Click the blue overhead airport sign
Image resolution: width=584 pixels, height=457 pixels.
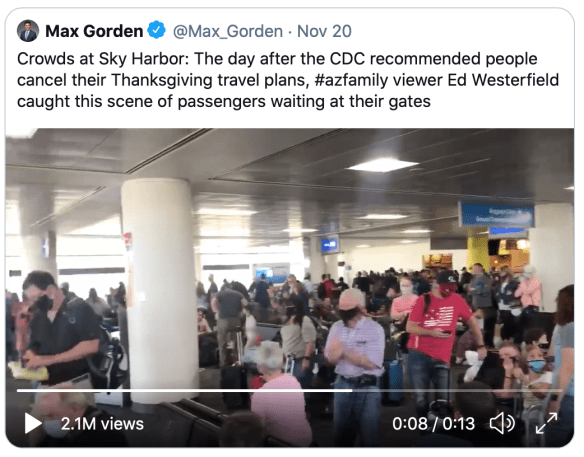click(497, 215)
